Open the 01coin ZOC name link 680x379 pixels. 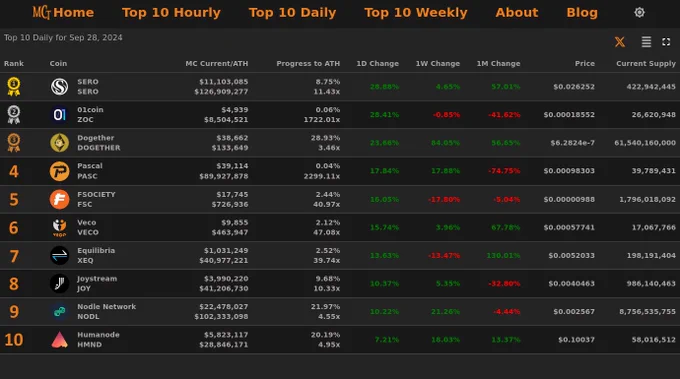[90, 114]
